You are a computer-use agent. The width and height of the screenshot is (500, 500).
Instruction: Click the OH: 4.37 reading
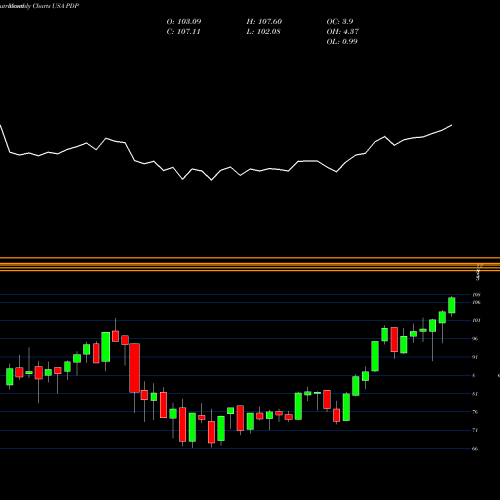(342, 32)
